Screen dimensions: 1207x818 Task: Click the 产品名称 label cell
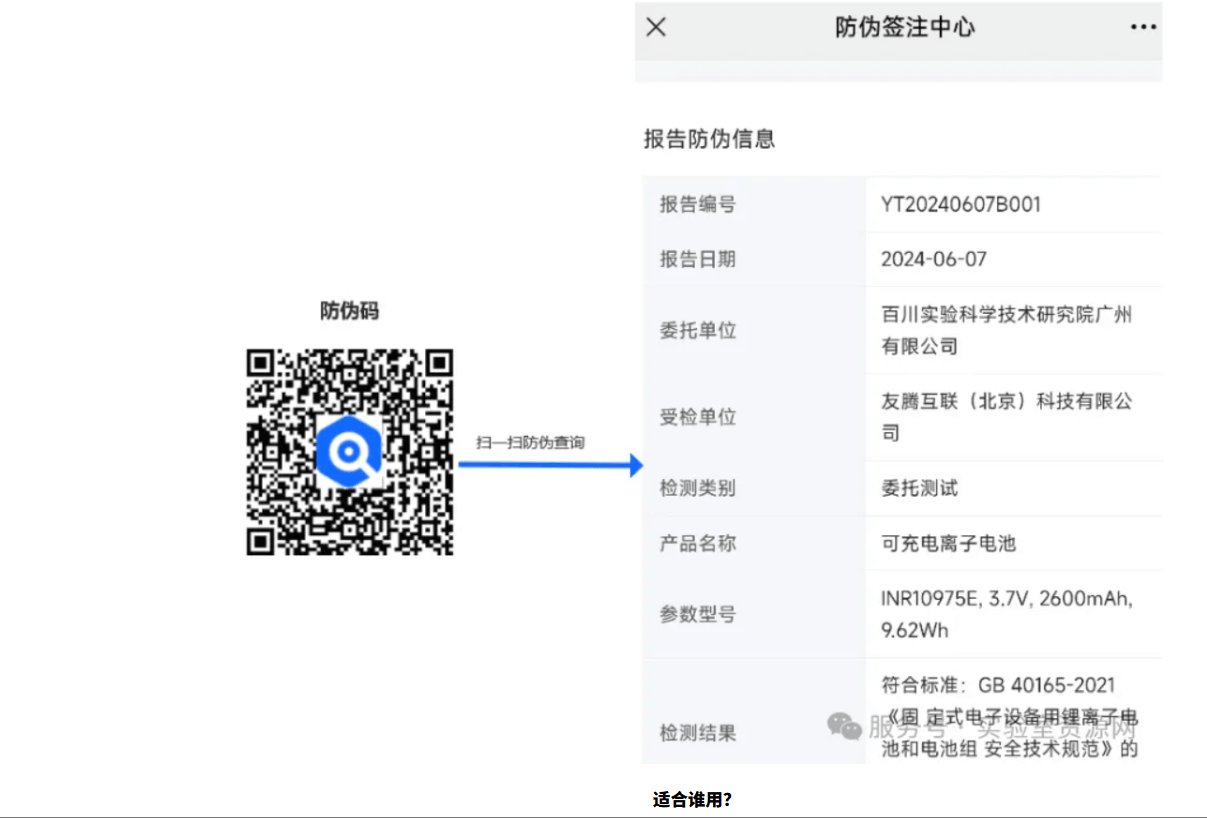coord(754,543)
